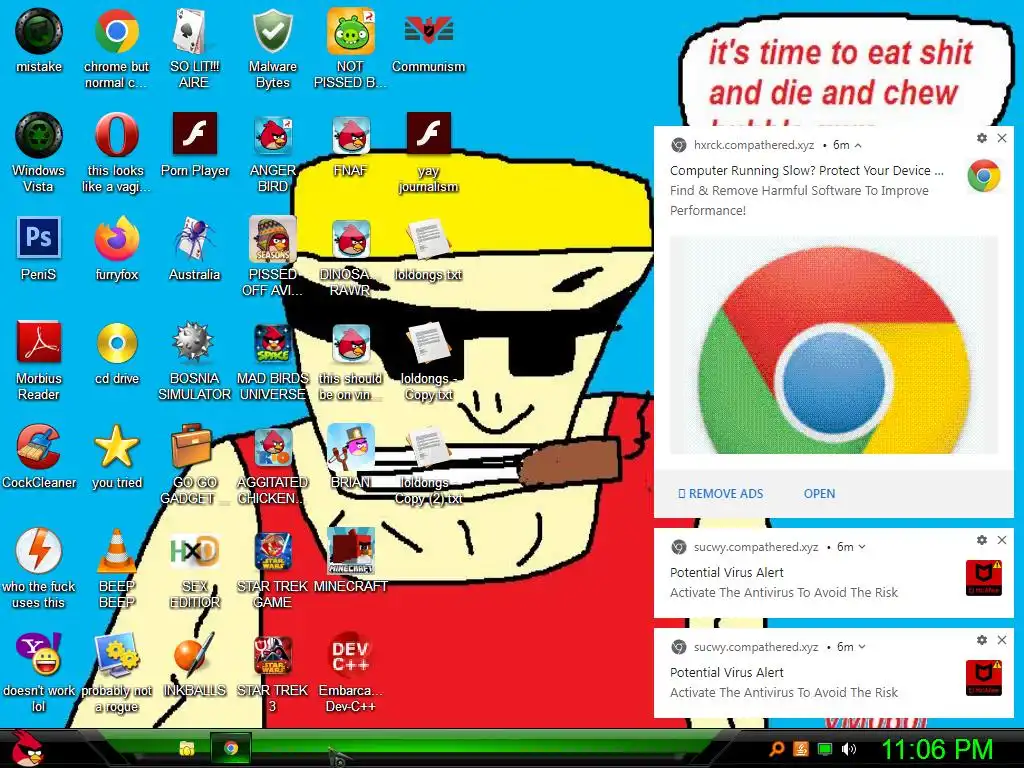This screenshot has width=1024, height=768.
Task: Select the 'you tried' star icon
Action: tap(116, 446)
